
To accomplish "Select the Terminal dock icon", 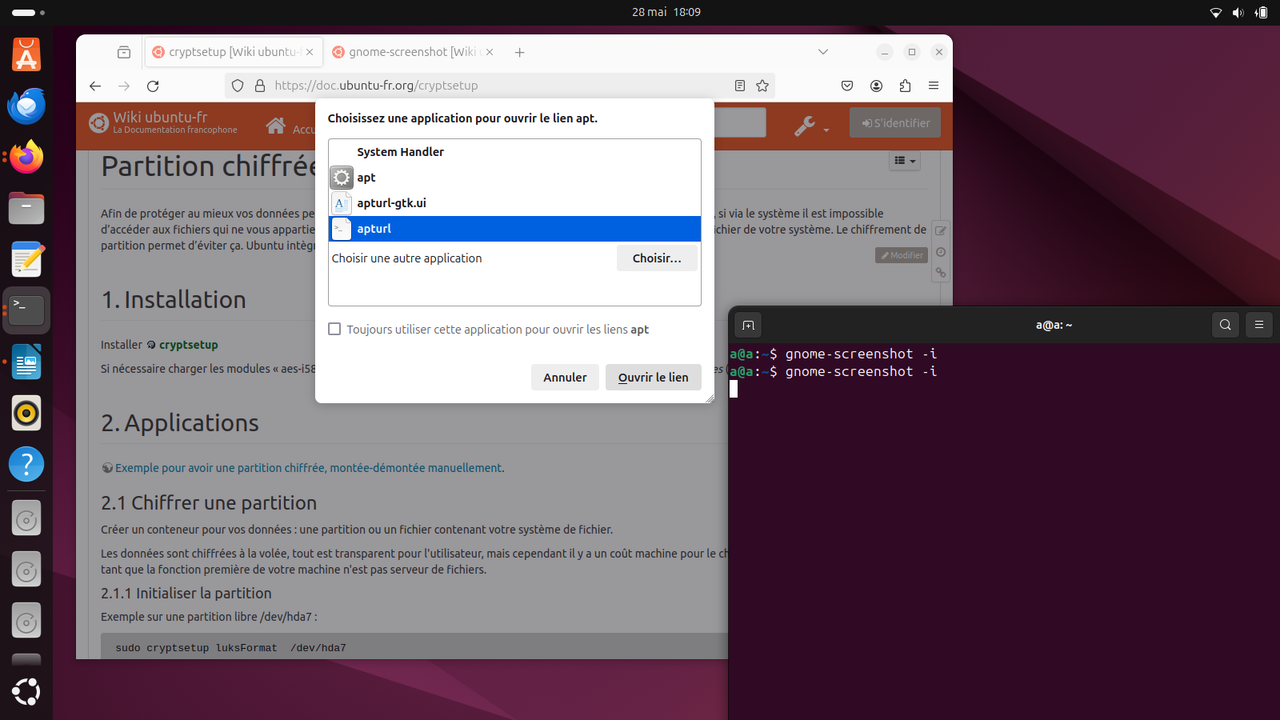I will [x=26, y=311].
